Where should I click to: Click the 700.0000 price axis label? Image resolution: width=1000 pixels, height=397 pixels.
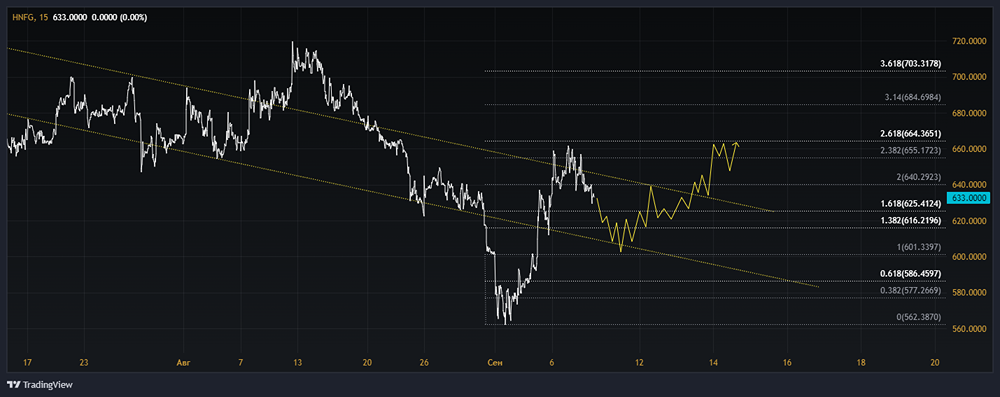(x=969, y=77)
